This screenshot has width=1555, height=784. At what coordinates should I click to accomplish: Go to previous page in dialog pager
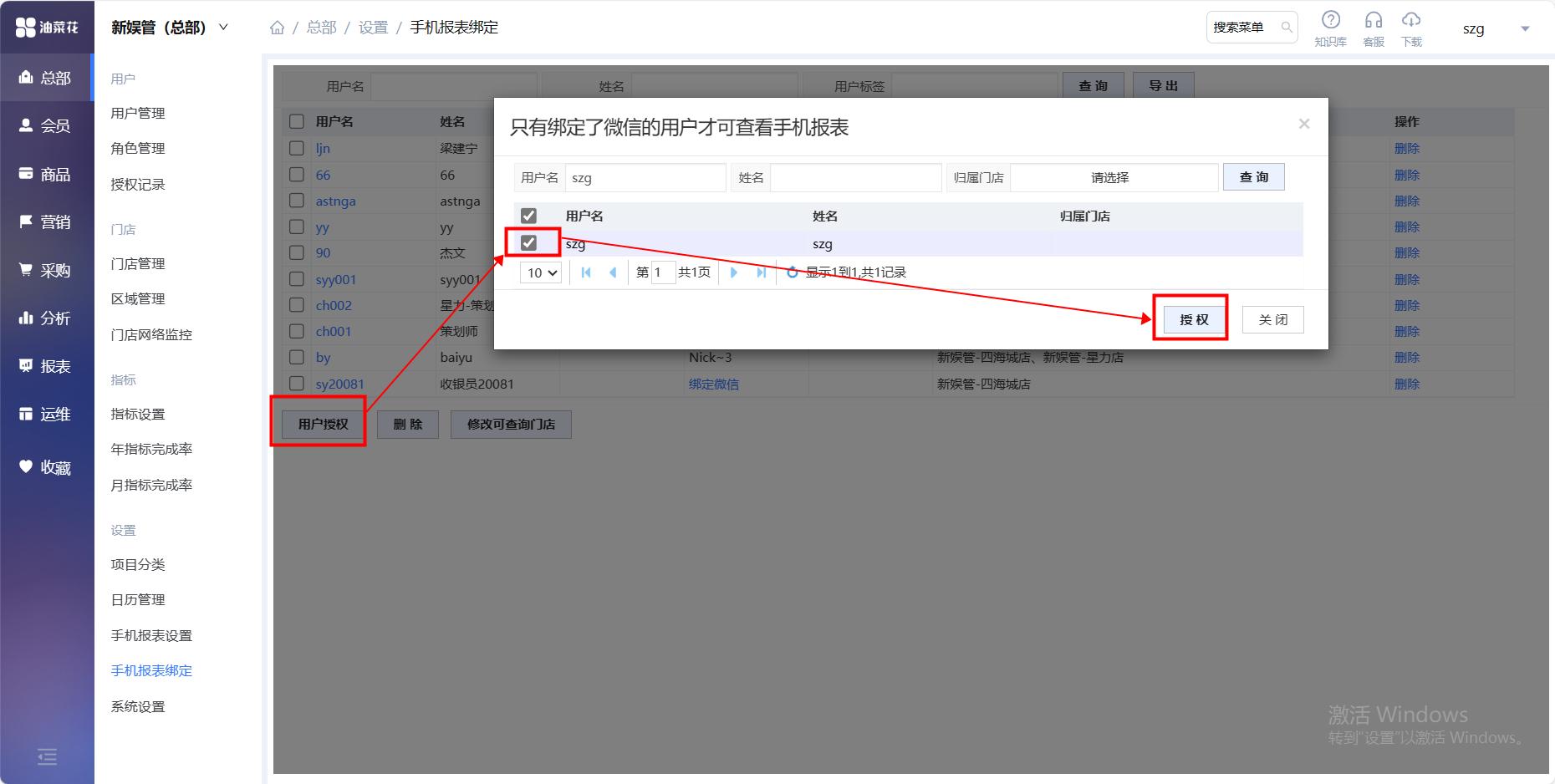pyautogui.click(x=613, y=272)
